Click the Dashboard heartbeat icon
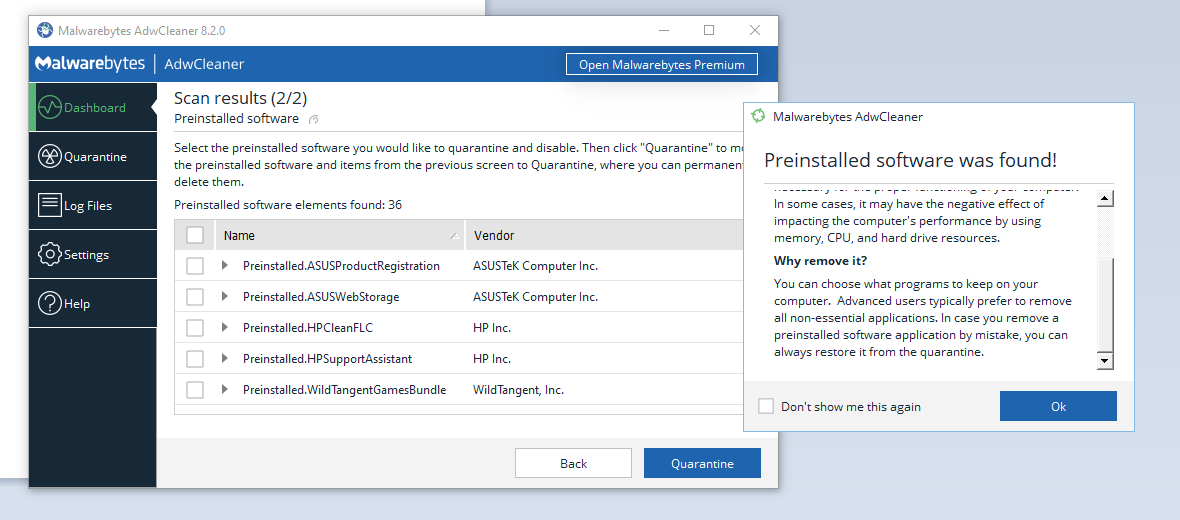 pyautogui.click(x=50, y=107)
